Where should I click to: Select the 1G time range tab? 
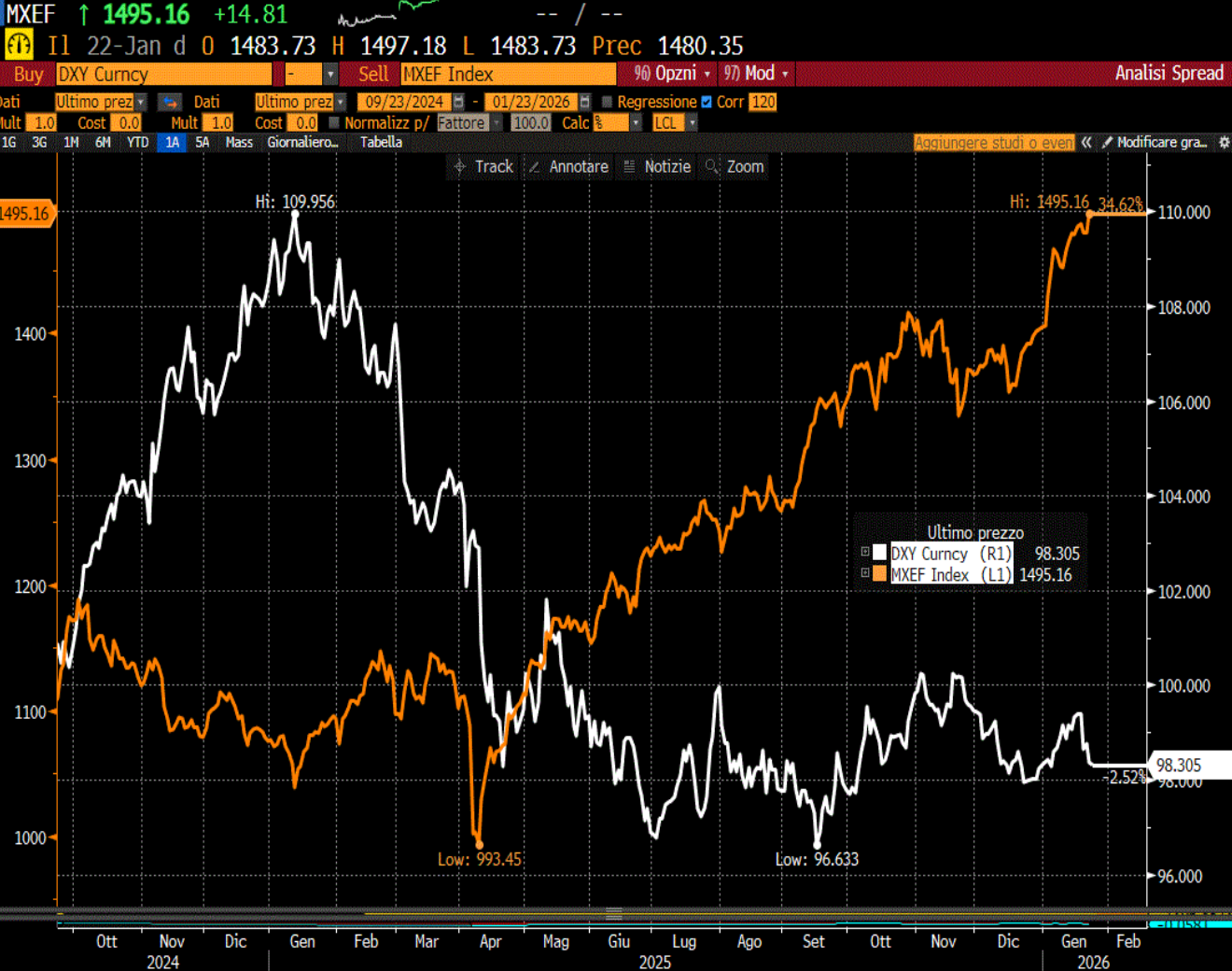point(9,142)
